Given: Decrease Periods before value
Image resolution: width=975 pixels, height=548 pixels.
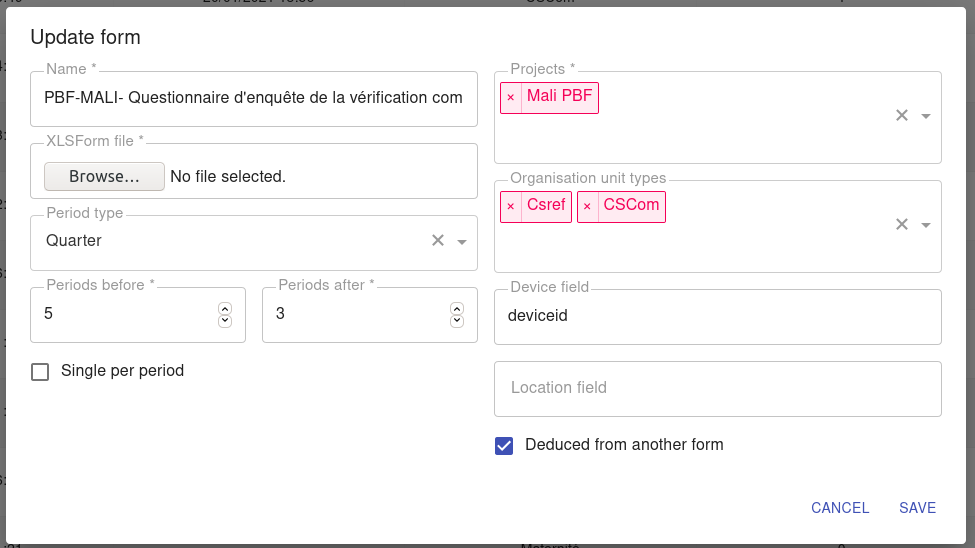Looking at the screenshot, I should pyautogui.click(x=225, y=321).
